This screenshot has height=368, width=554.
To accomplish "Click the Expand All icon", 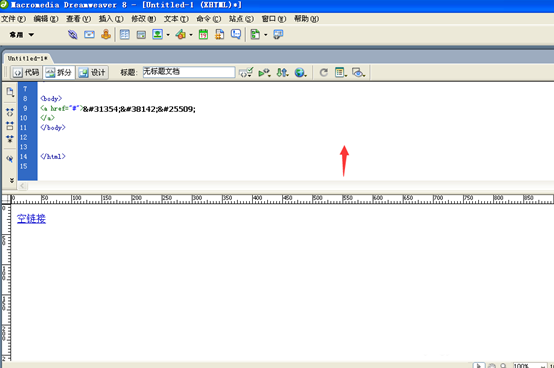I will [x=10, y=138].
